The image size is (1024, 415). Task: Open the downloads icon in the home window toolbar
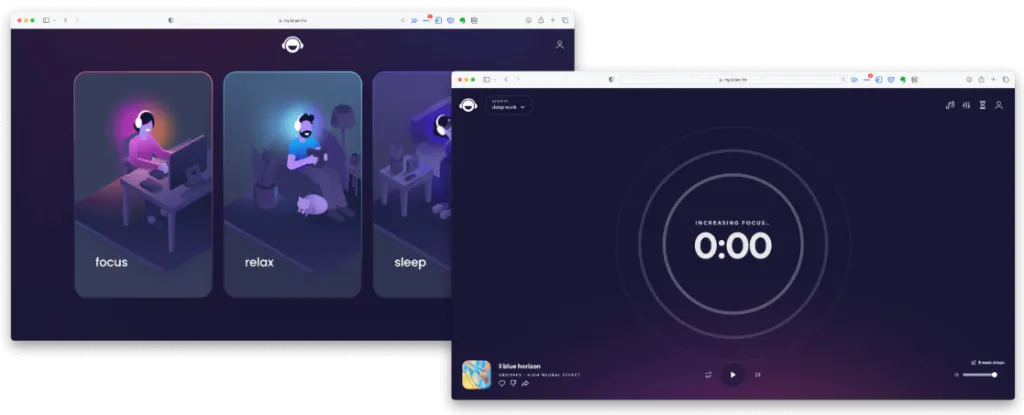528,20
